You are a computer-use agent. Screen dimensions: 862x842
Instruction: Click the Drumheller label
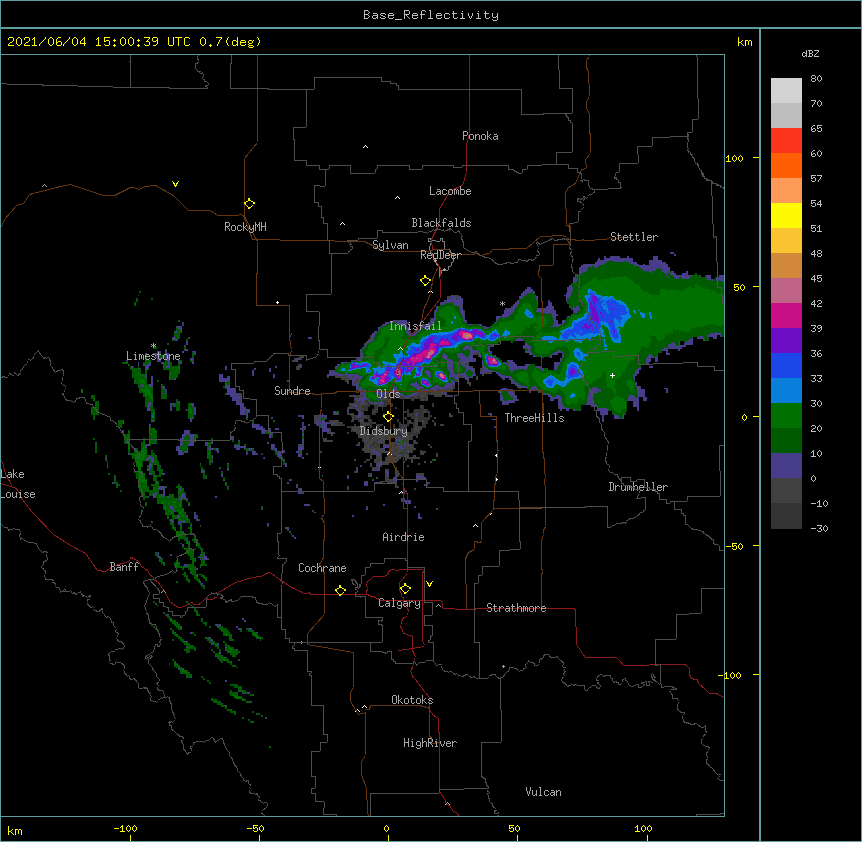pos(638,487)
